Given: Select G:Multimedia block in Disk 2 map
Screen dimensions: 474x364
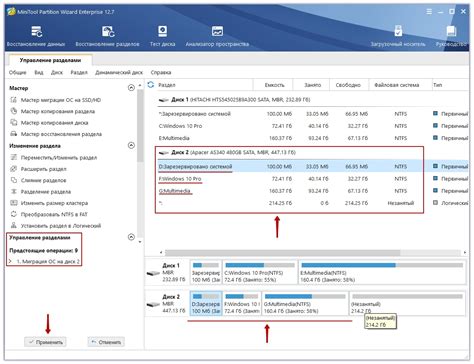Looking at the screenshot, I should pos(305,304).
